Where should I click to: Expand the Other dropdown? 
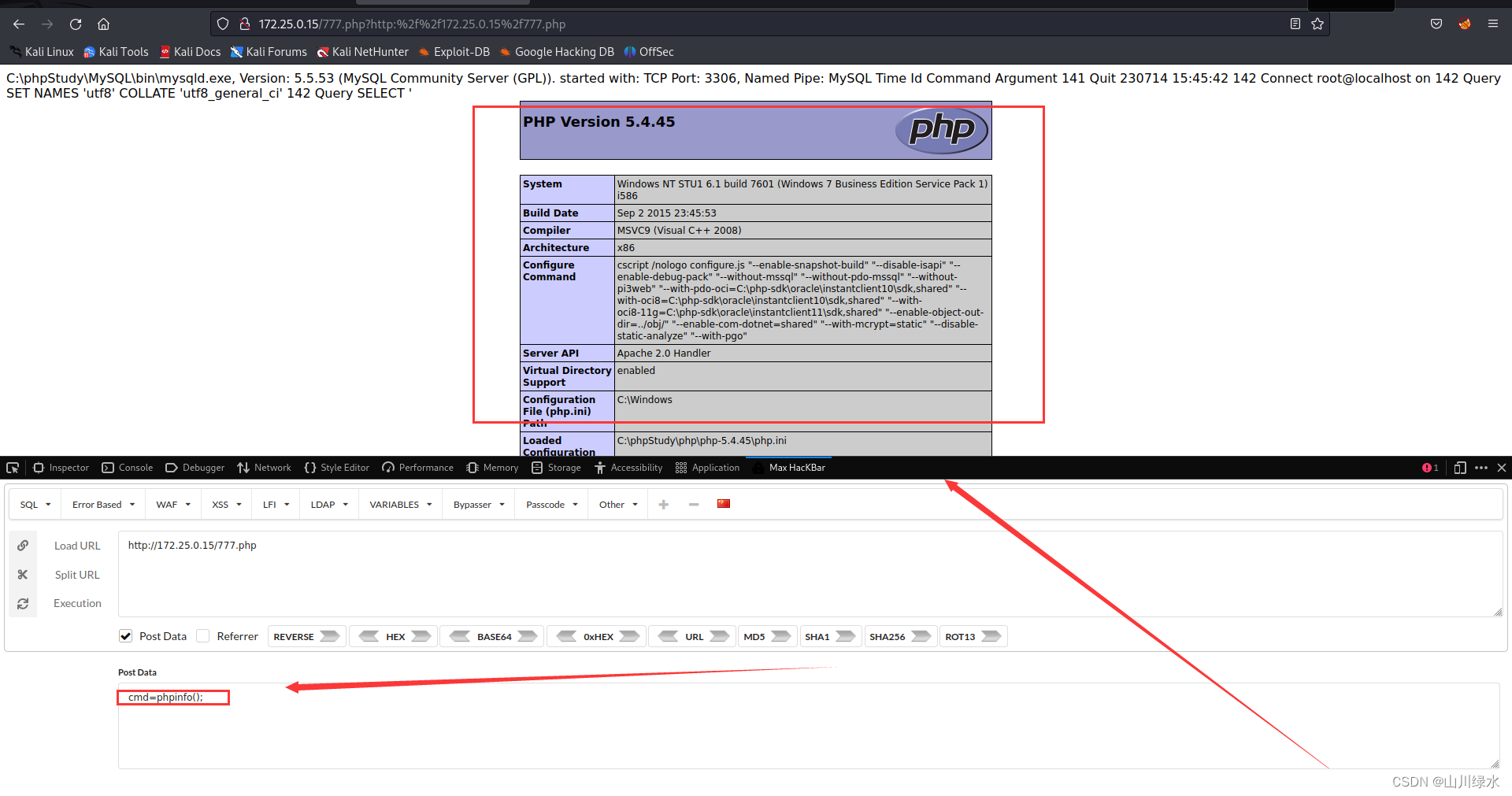point(618,505)
